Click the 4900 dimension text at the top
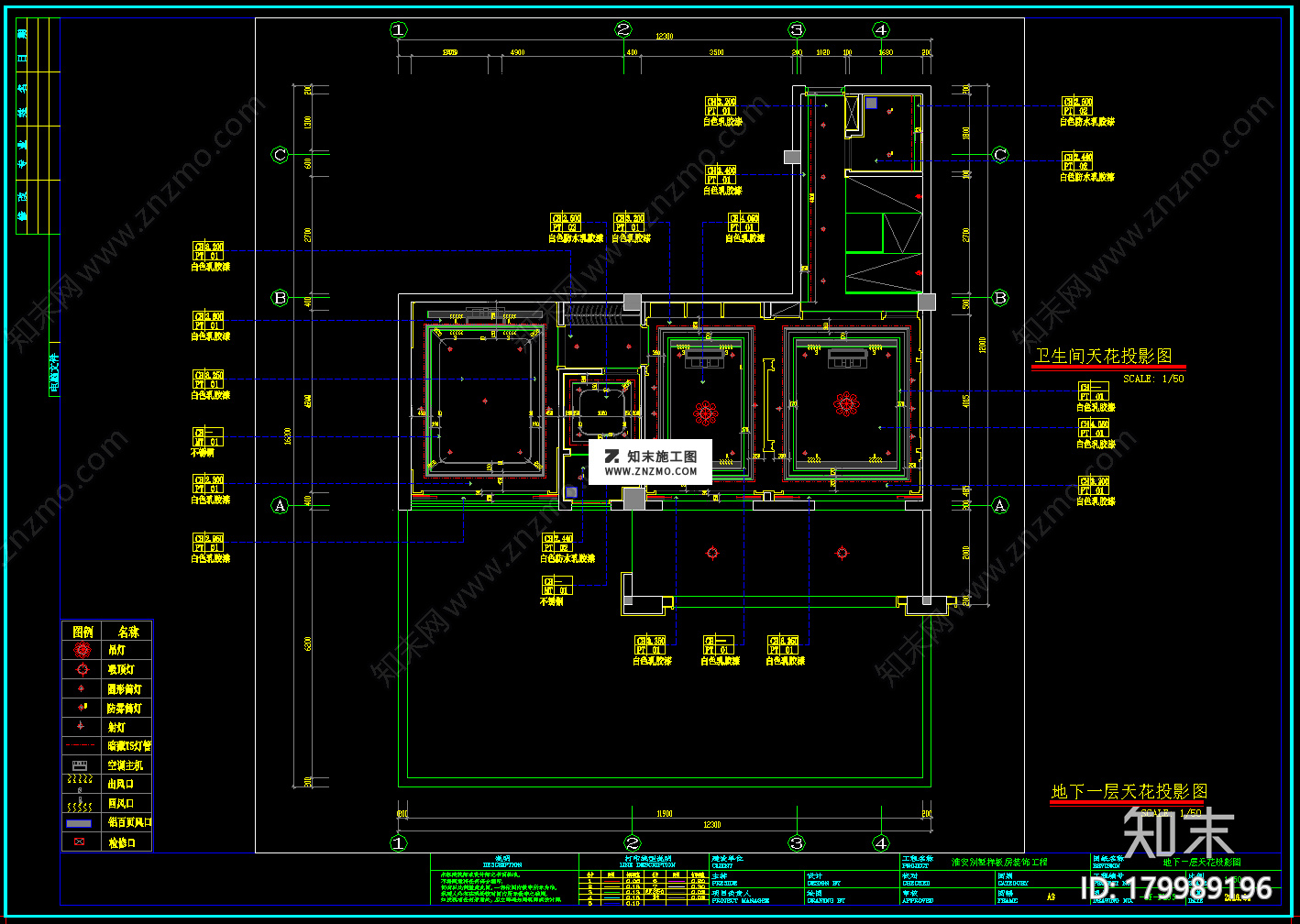Viewport: 1300px width, 924px height. (x=518, y=52)
